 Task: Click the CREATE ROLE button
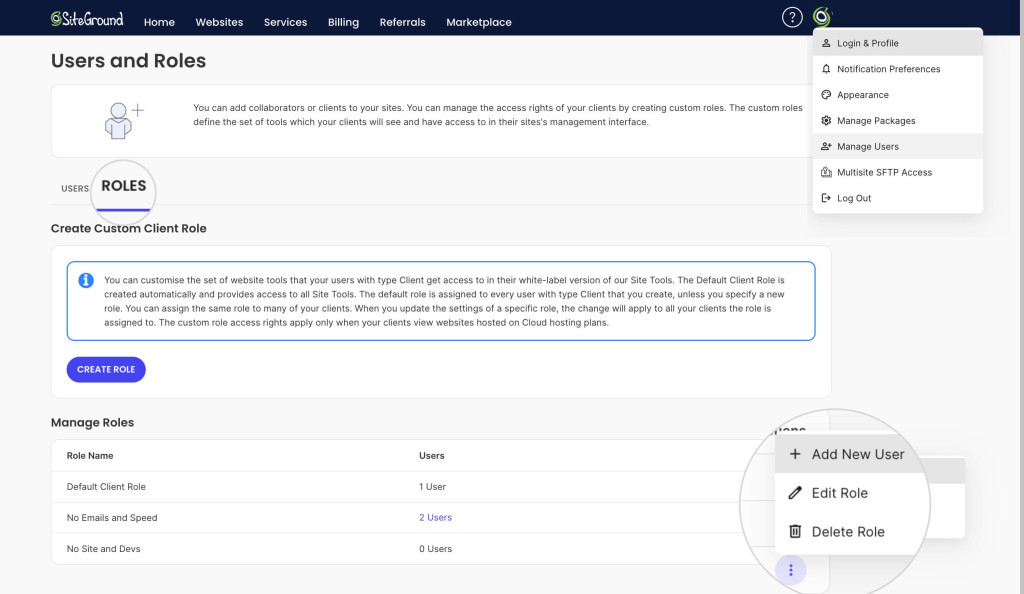(x=106, y=369)
